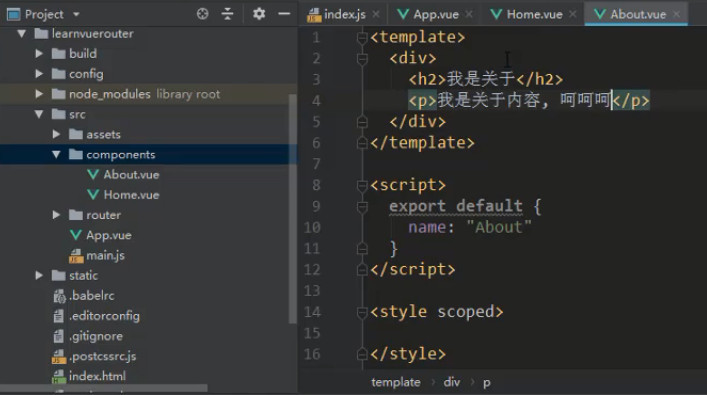Image resolution: width=707 pixels, height=395 pixels.
Task: Expand the assets folder
Action: tap(56, 134)
